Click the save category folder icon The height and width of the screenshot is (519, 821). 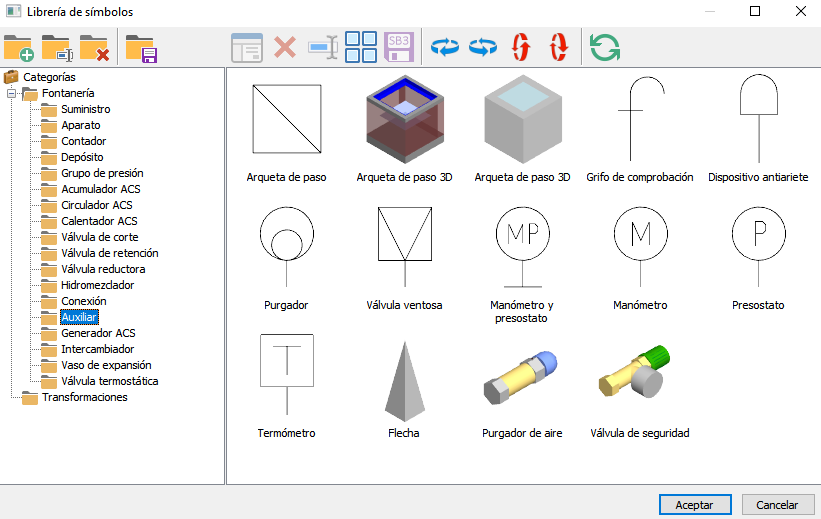[x=141, y=48]
